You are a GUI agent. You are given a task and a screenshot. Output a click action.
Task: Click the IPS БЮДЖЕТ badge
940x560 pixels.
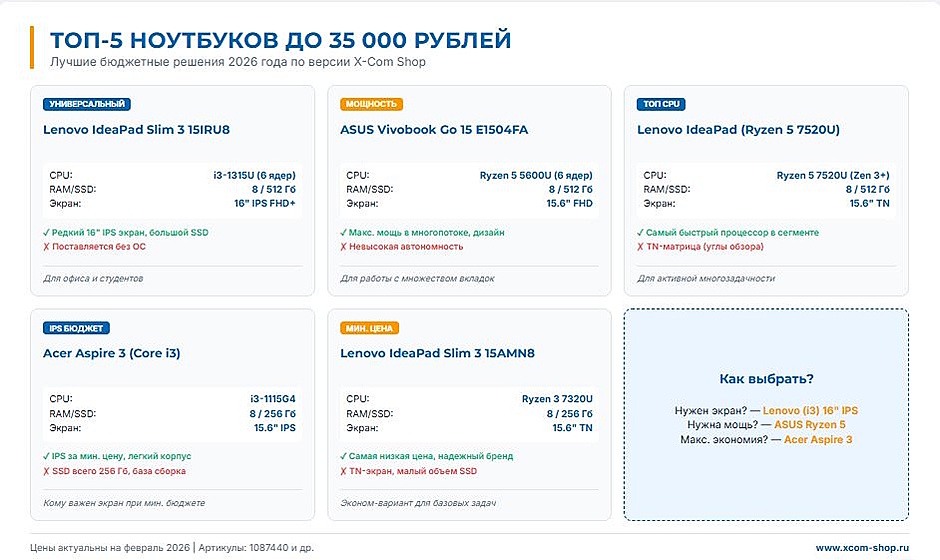pos(76,328)
